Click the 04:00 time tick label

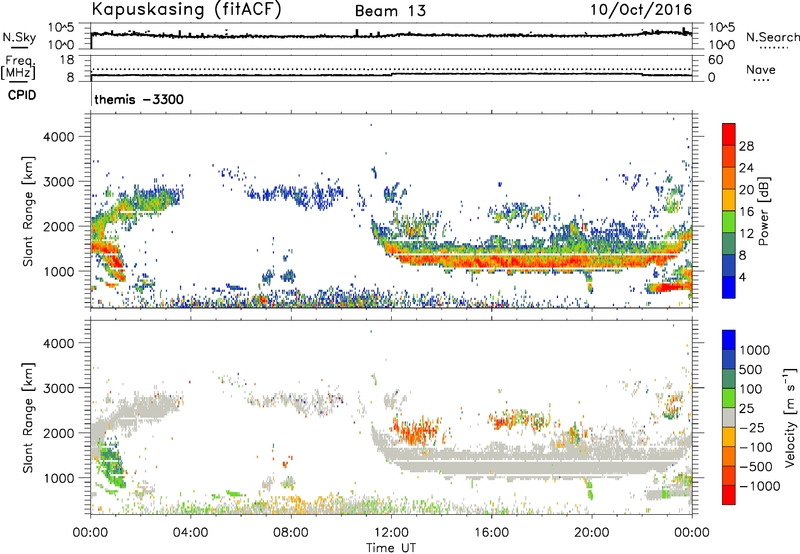tap(190, 533)
